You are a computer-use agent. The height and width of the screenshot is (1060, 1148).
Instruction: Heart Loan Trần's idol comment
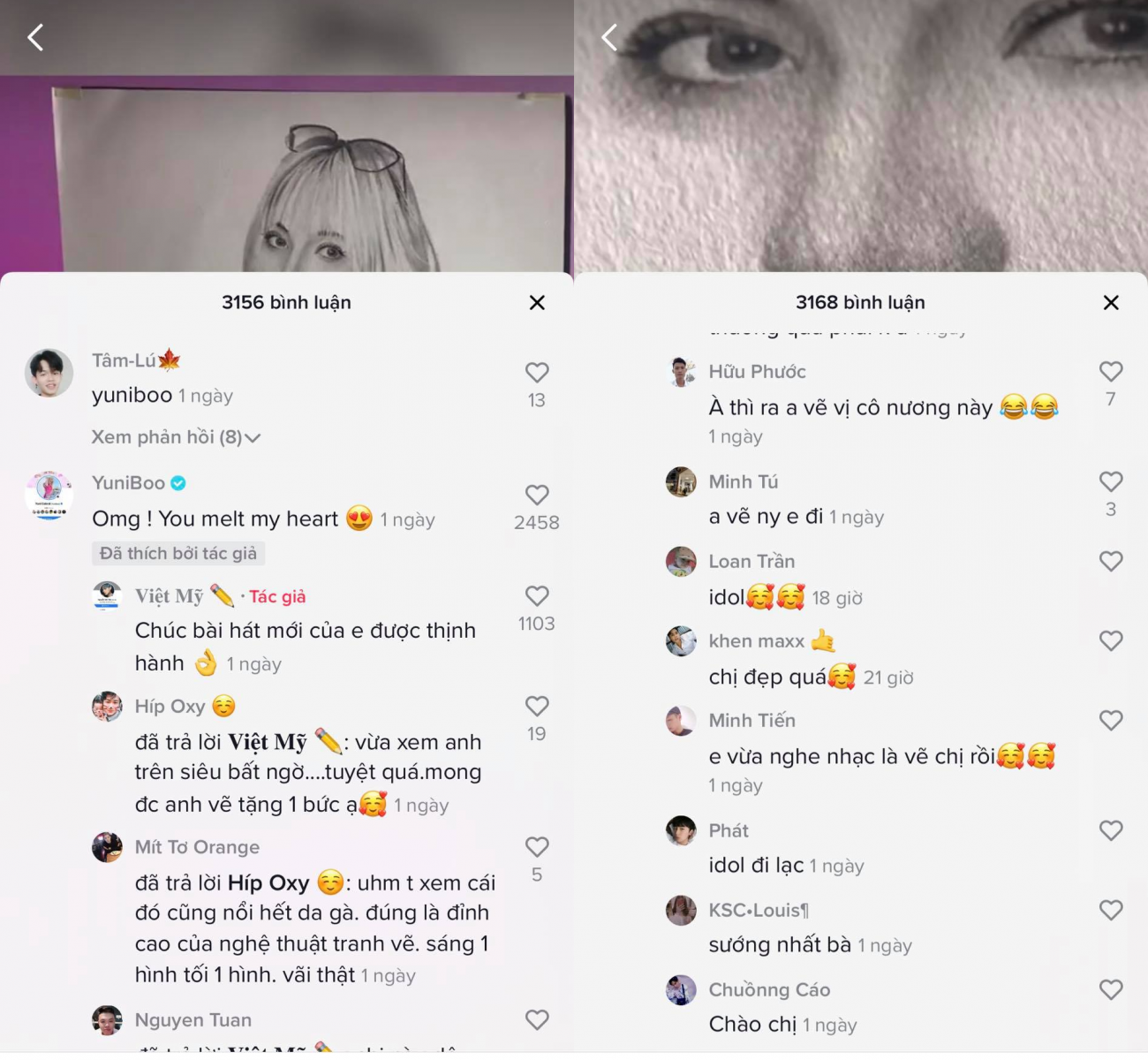1111,562
